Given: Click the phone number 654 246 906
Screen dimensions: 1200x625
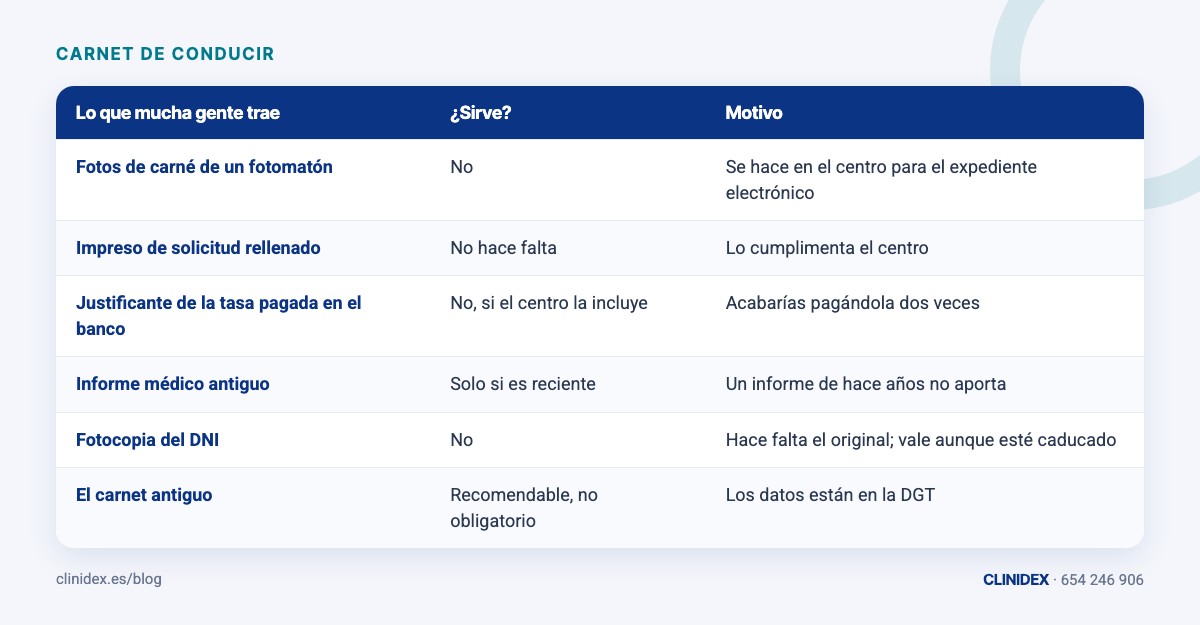Looking at the screenshot, I should 1102,580.
